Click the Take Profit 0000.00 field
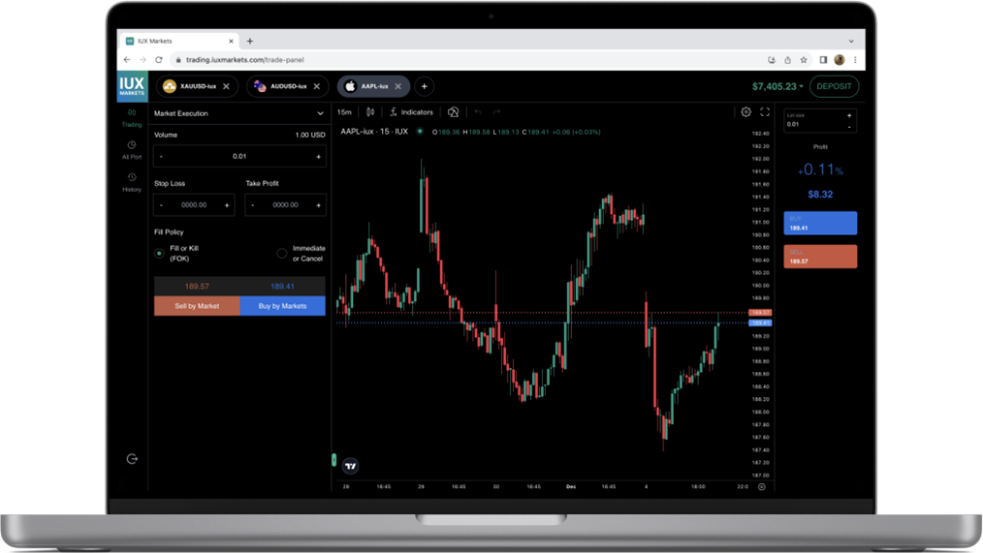 pyautogui.click(x=285, y=205)
